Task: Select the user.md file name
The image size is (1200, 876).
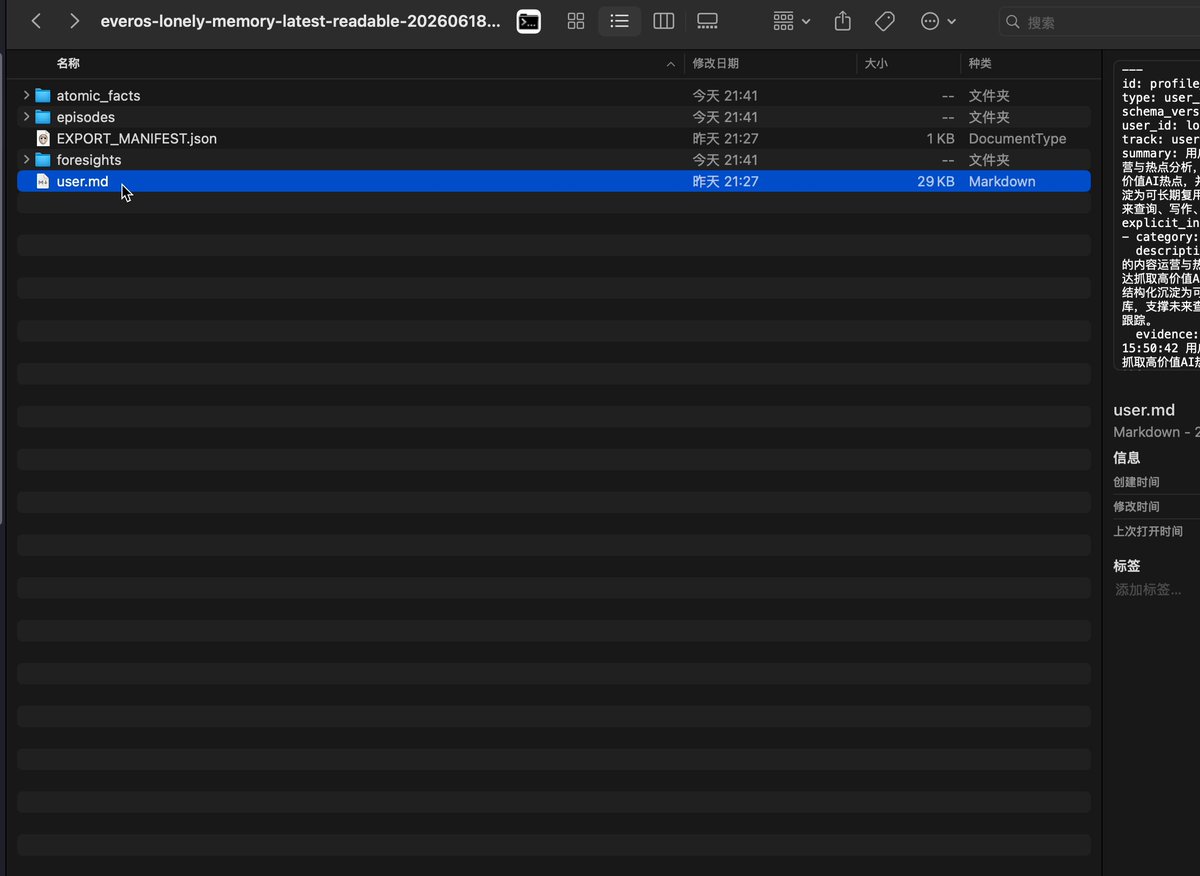Action: (82, 181)
